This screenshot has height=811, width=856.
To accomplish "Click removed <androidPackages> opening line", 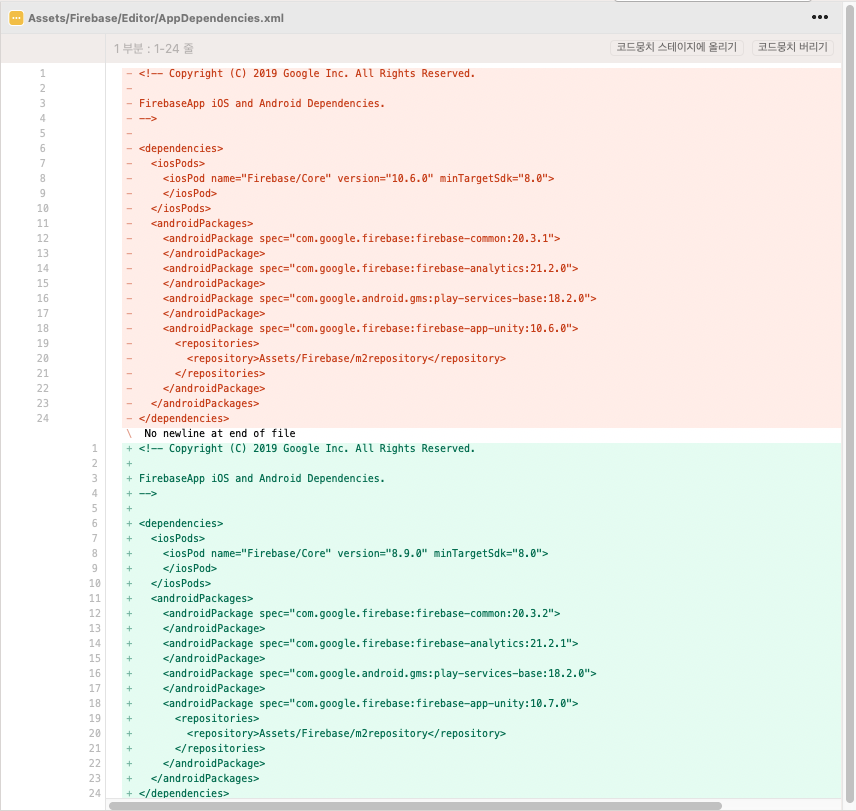I will 482,224.
